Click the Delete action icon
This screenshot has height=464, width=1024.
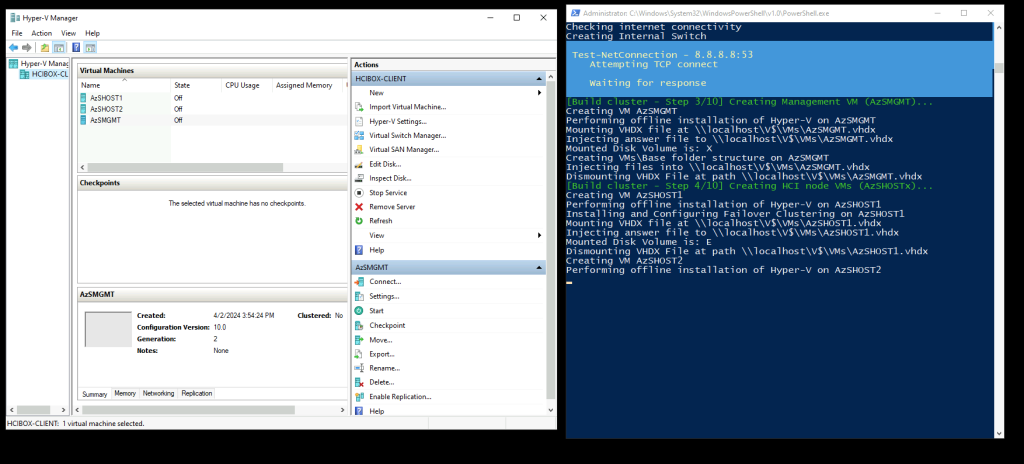359,382
